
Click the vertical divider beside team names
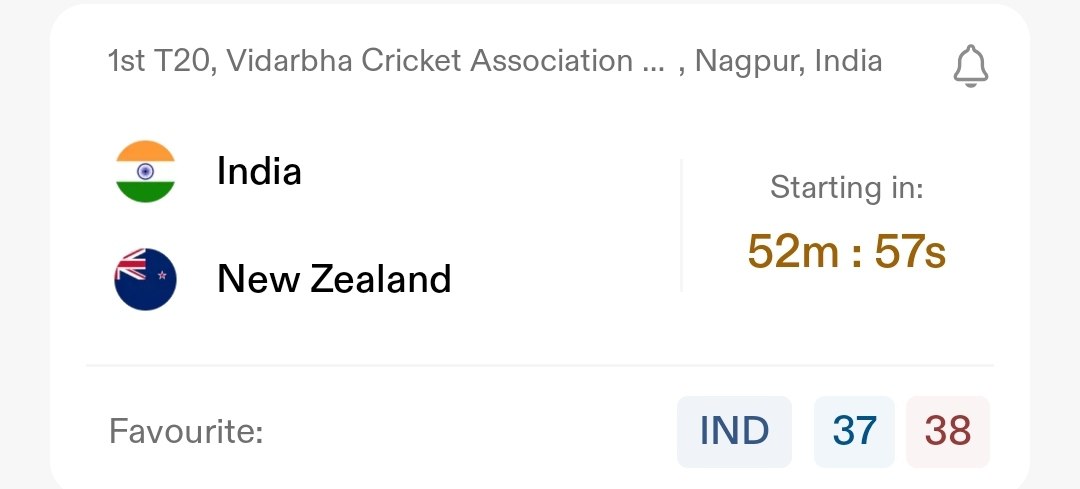(682, 225)
